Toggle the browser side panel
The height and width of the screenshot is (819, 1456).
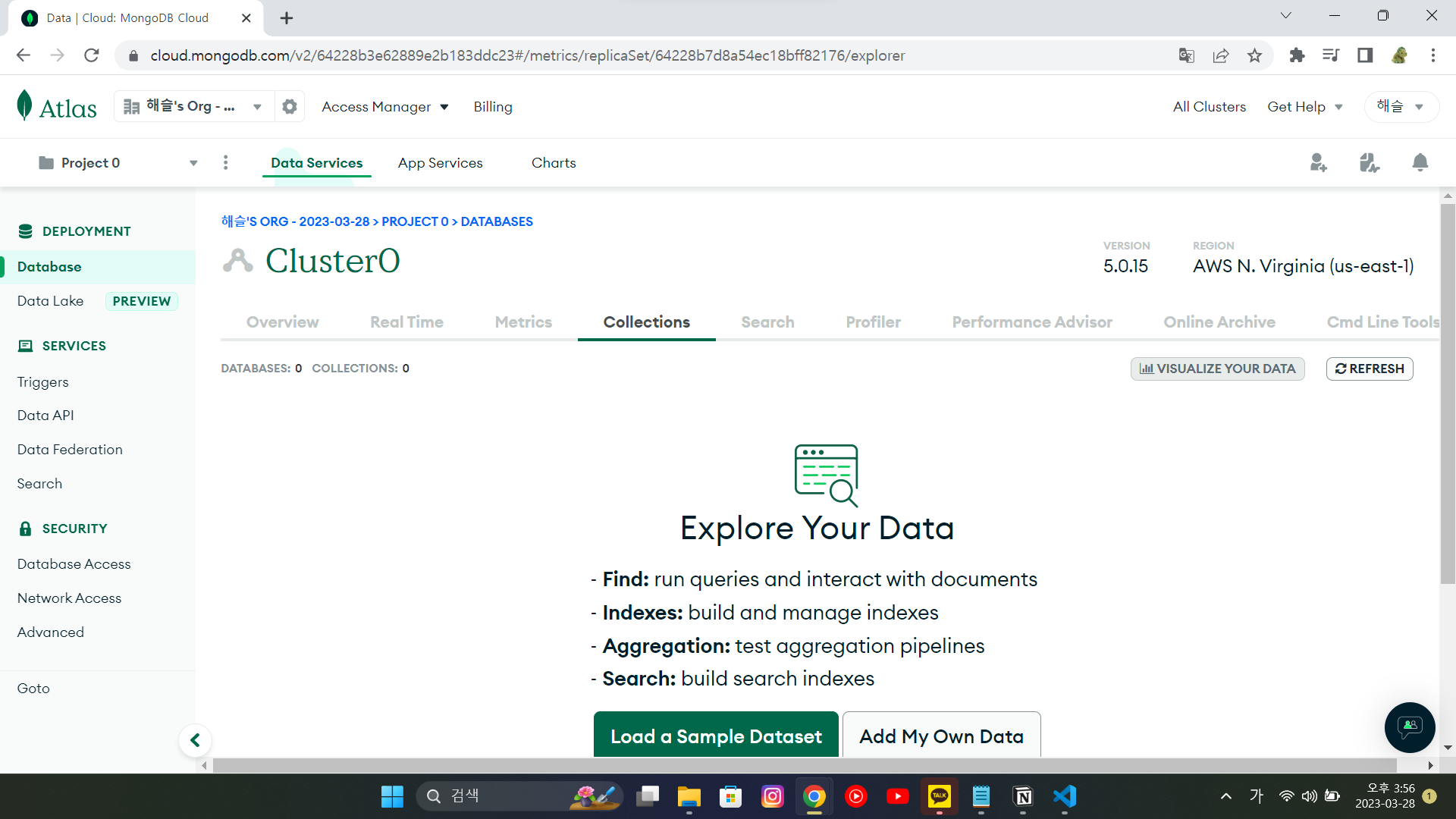coord(1365,55)
